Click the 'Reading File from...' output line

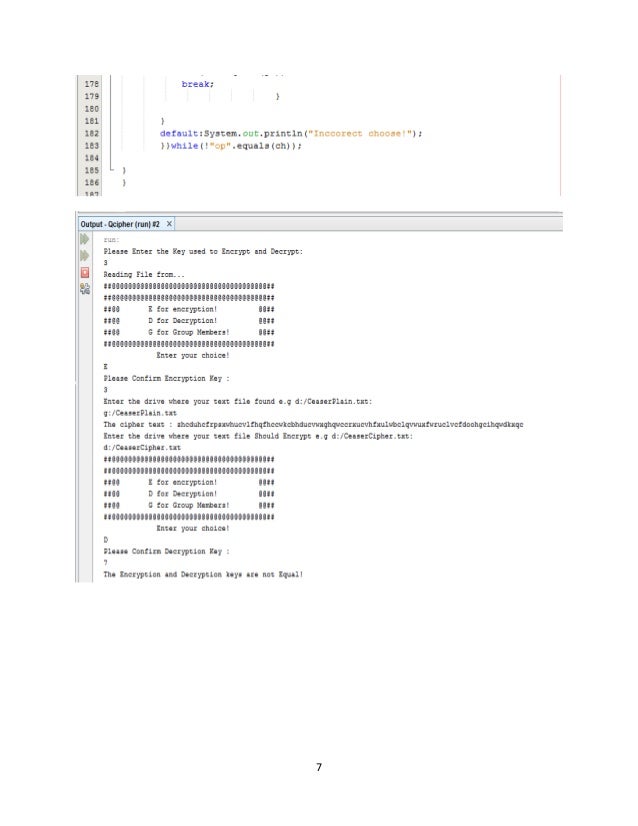[144, 274]
